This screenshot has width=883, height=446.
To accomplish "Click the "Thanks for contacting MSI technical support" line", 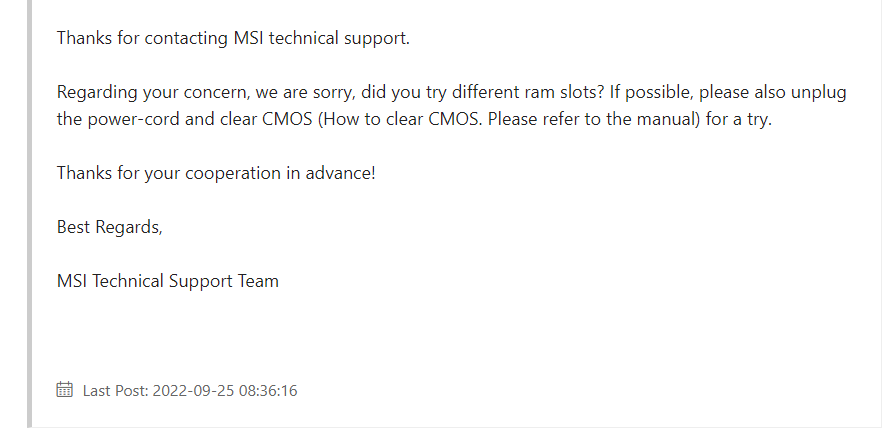I will point(233,38).
